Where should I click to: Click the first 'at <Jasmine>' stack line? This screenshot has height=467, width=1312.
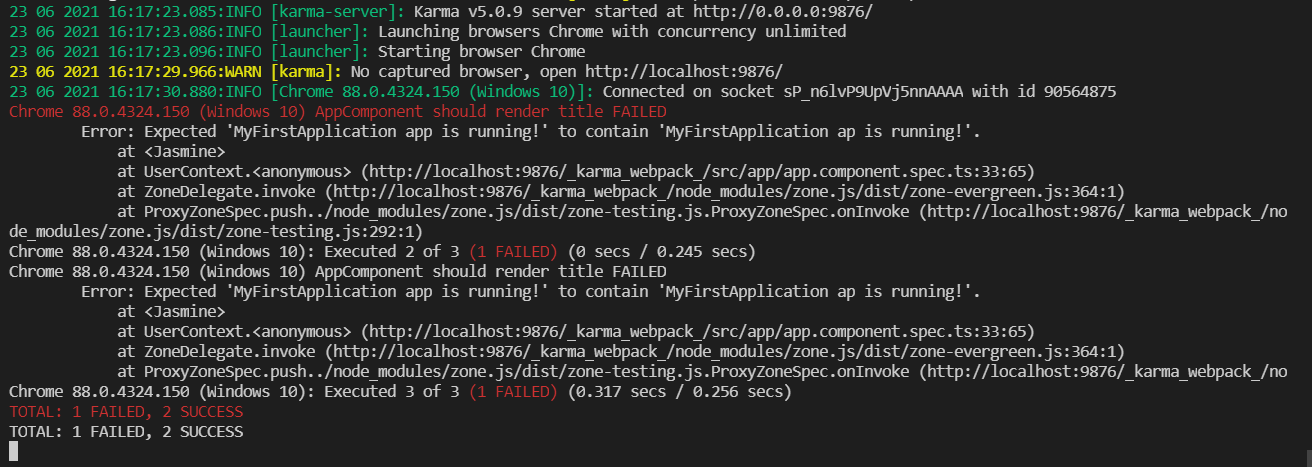[x=171, y=151]
